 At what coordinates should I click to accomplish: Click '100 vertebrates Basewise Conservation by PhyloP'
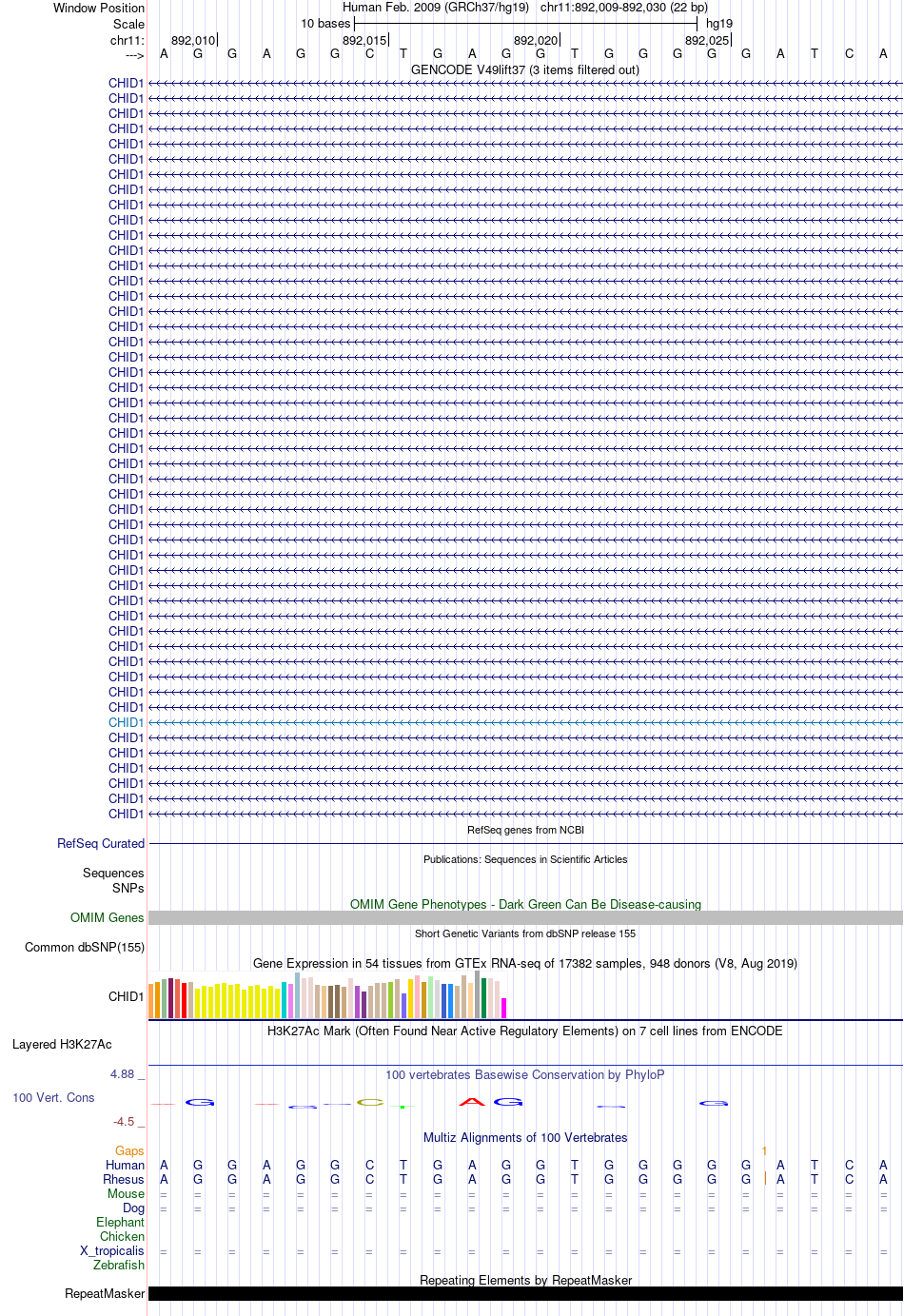pyautogui.click(x=525, y=1074)
